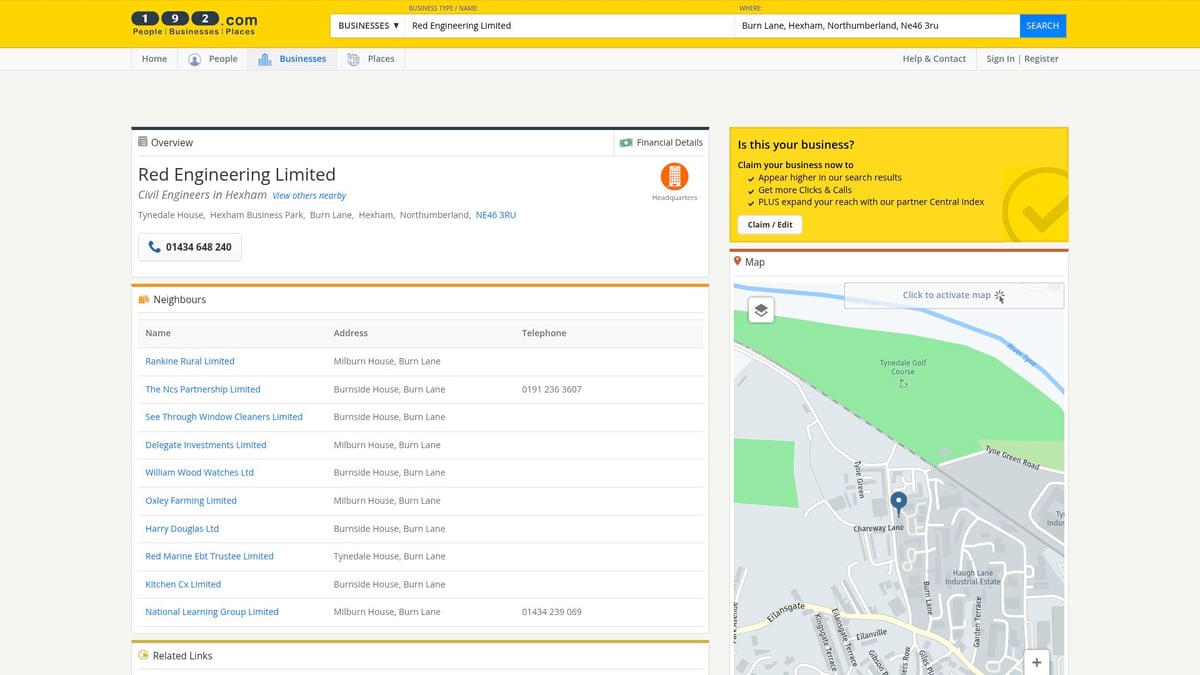Click in the Where location search field
The width and height of the screenshot is (1200, 675).
tap(877, 26)
